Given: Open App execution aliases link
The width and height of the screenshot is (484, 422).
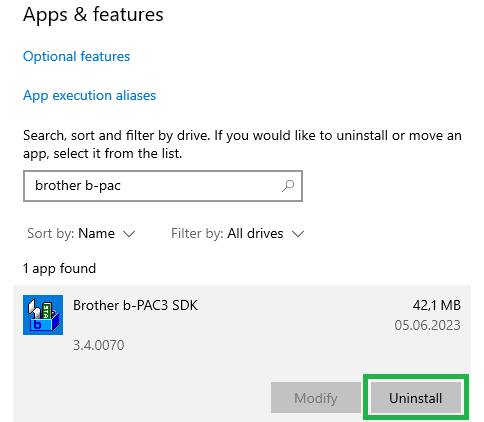Looking at the screenshot, I should (89, 95).
